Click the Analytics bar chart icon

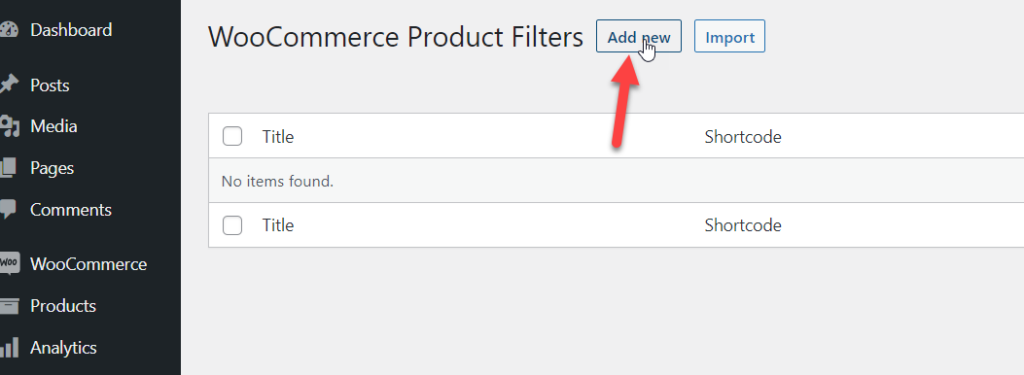(8, 348)
